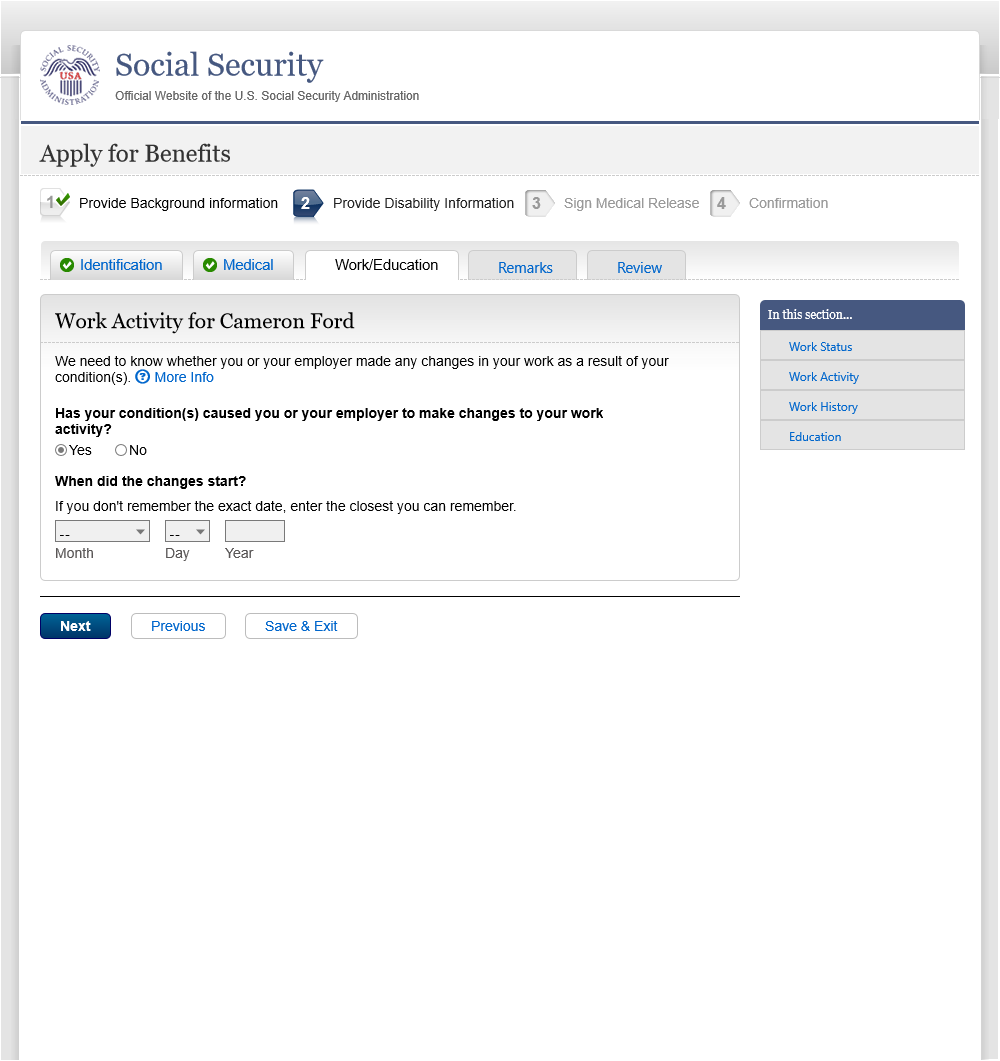The height and width of the screenshot is (1061, 1000).
Task: Switch to the Remarks tab
Action: click(x=525, y=267)
